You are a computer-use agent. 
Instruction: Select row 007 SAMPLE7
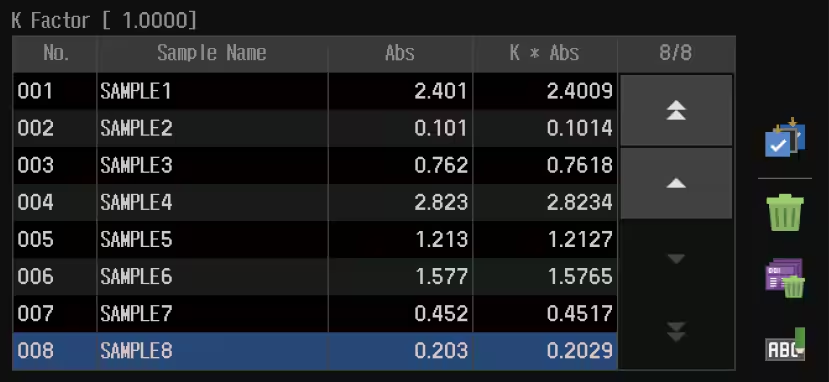(x=315, y=313)
